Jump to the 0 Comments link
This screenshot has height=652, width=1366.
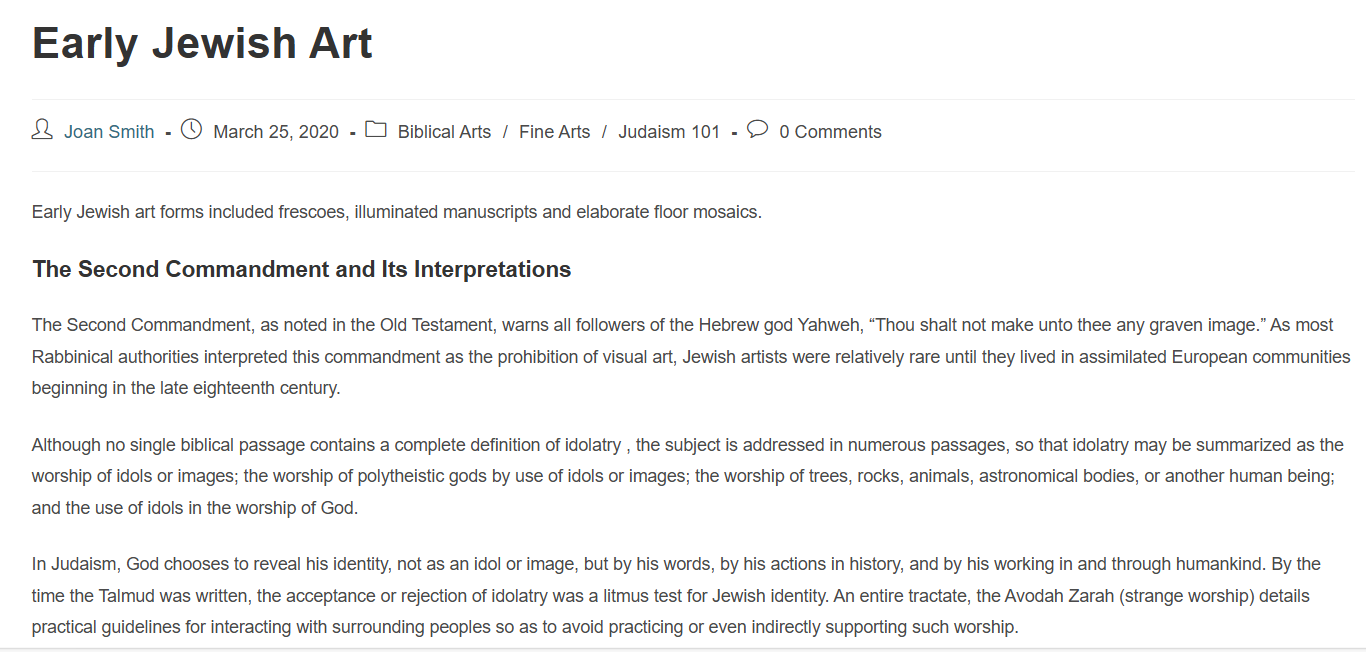pyautogui.click(x=830, y=132)
